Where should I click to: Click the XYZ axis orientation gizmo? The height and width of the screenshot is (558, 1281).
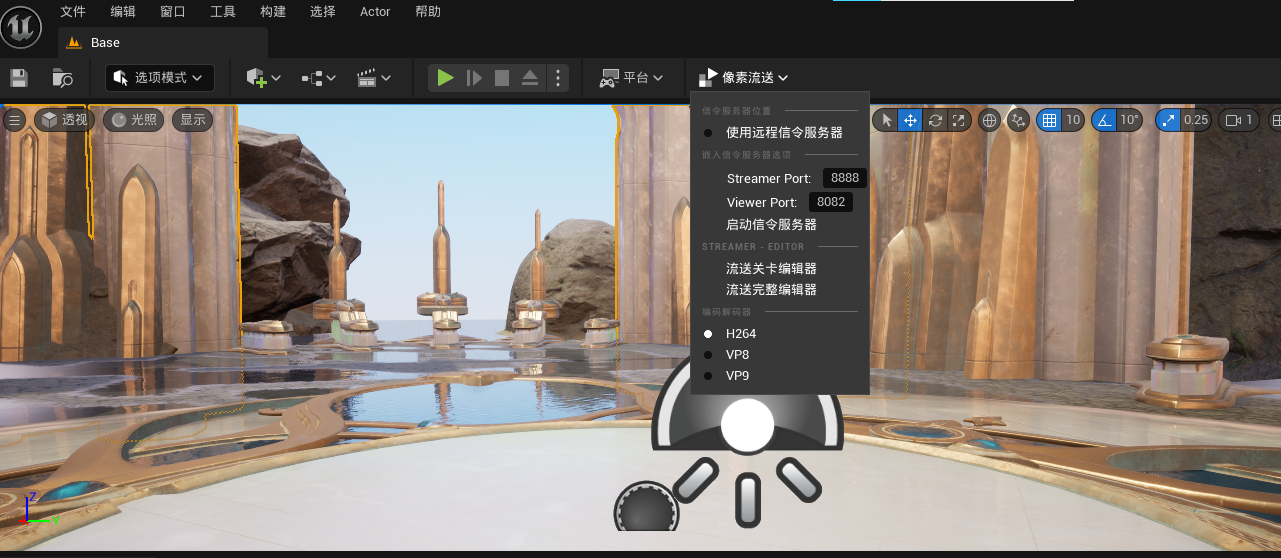pos(39,509)
